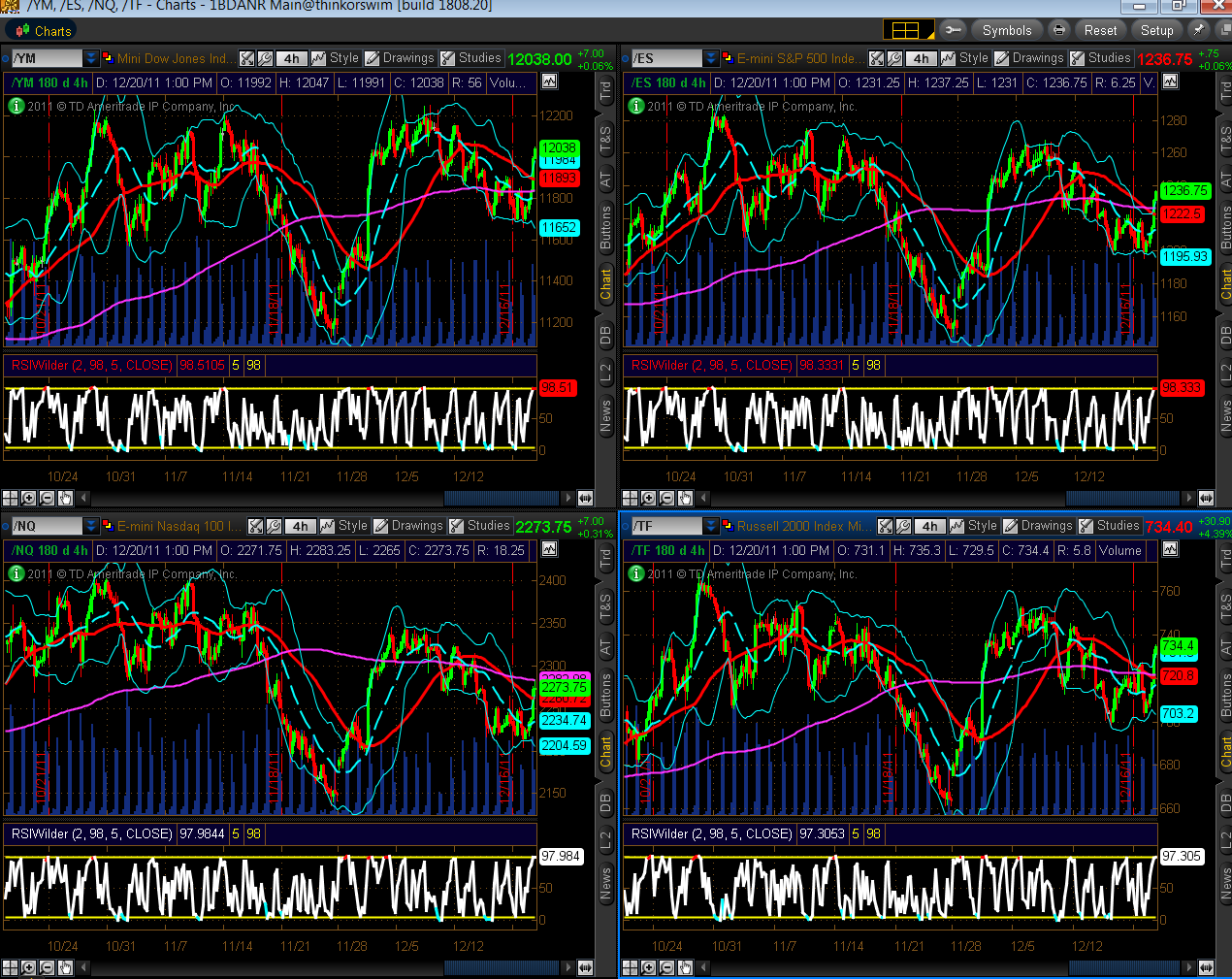Screen dimensions: 1232x979
Task: Toggle the 4h aggregation button on /ES chart
Action: pyautogui.click(x=920, y=59)
